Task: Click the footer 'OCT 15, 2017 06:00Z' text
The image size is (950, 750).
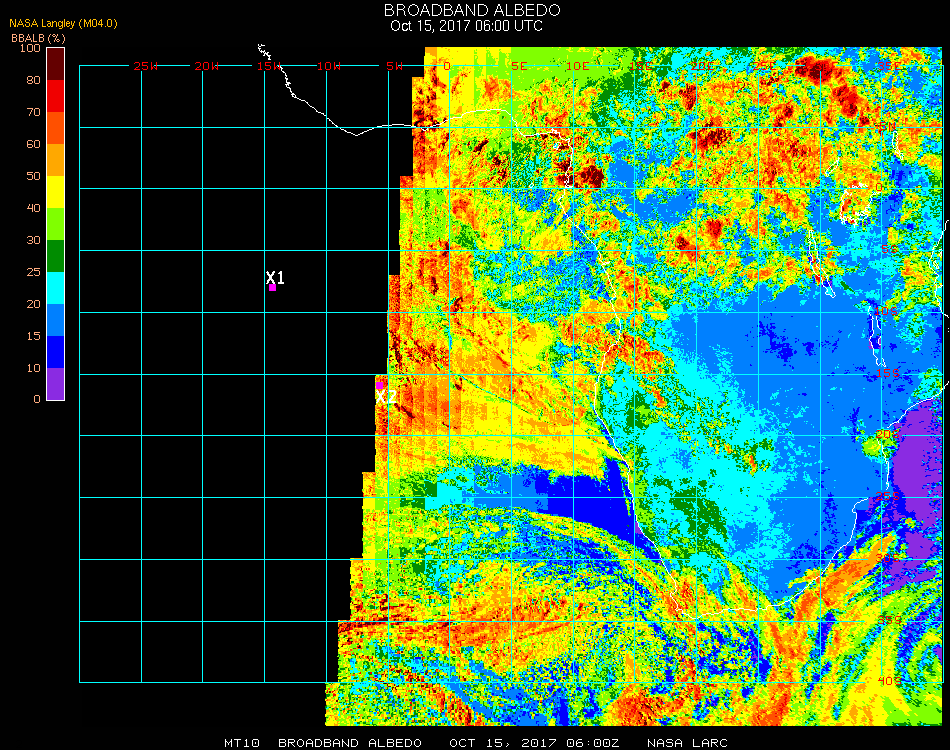Action: (x=534, y=743)
